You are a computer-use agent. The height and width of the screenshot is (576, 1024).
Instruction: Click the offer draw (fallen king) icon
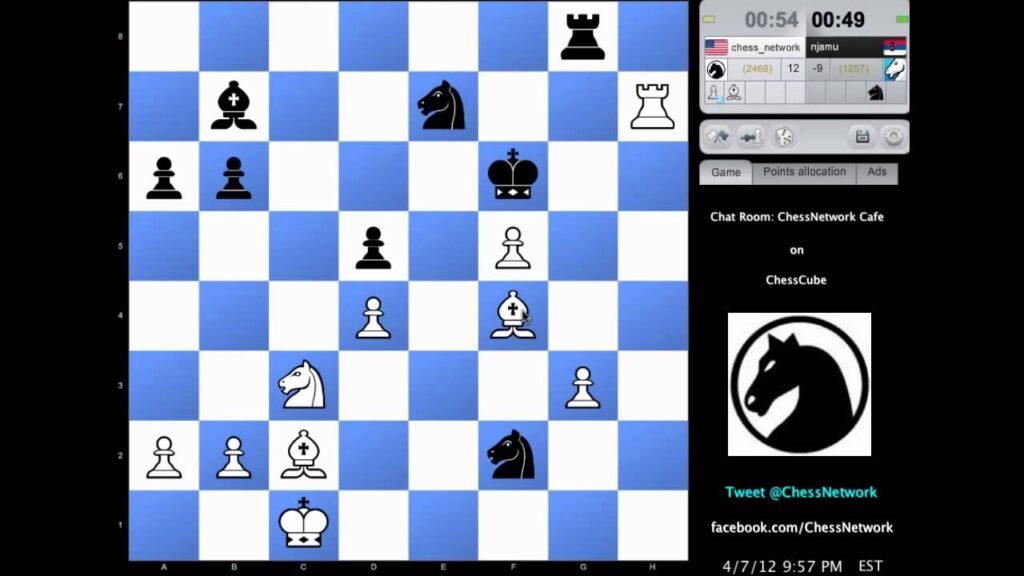pyautogui.click(x=751, y=136)
